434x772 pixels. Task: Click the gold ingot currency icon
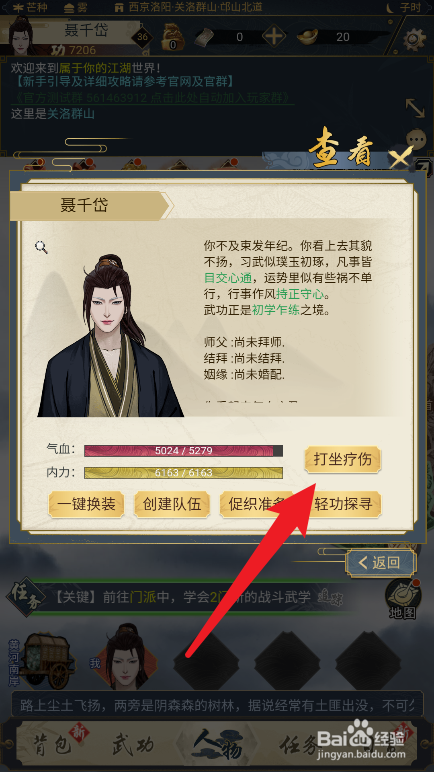point(308,37)
